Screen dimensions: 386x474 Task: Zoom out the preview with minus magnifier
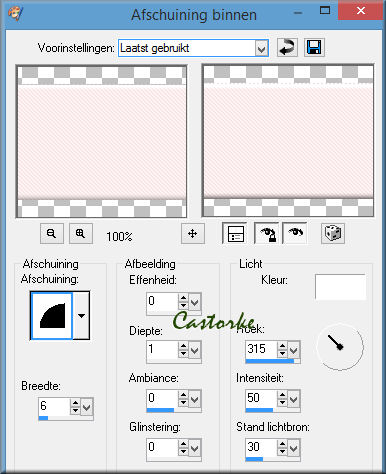tap(52, 233)
